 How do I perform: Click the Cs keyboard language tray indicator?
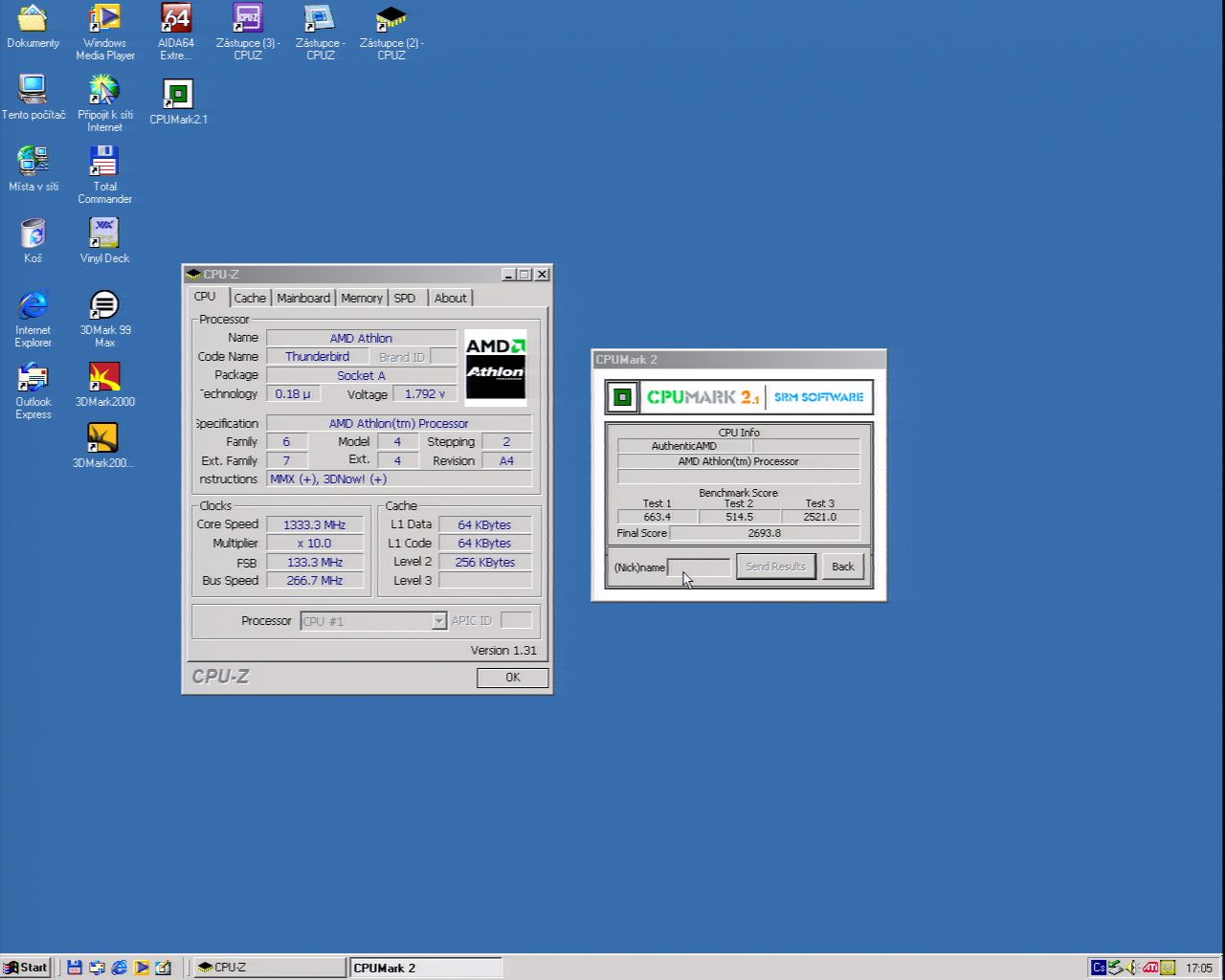(x=1099, y=968)
